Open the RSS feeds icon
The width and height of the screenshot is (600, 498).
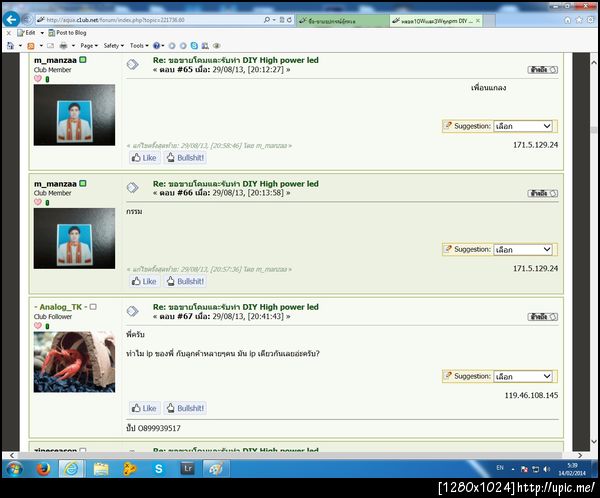tap(31, 46)
